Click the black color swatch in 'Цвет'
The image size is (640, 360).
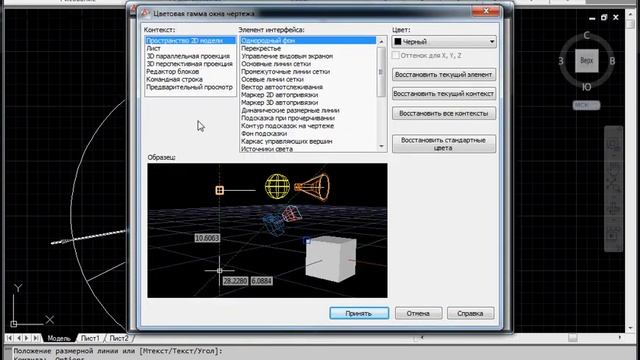click(x=398, y=42)
